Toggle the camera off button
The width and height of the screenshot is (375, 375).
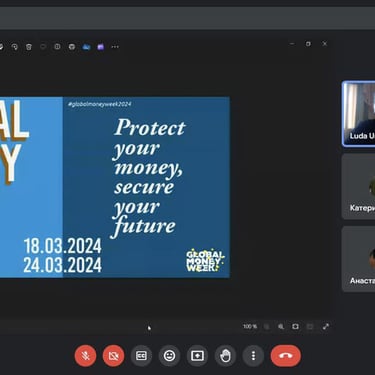coord(113,356)
